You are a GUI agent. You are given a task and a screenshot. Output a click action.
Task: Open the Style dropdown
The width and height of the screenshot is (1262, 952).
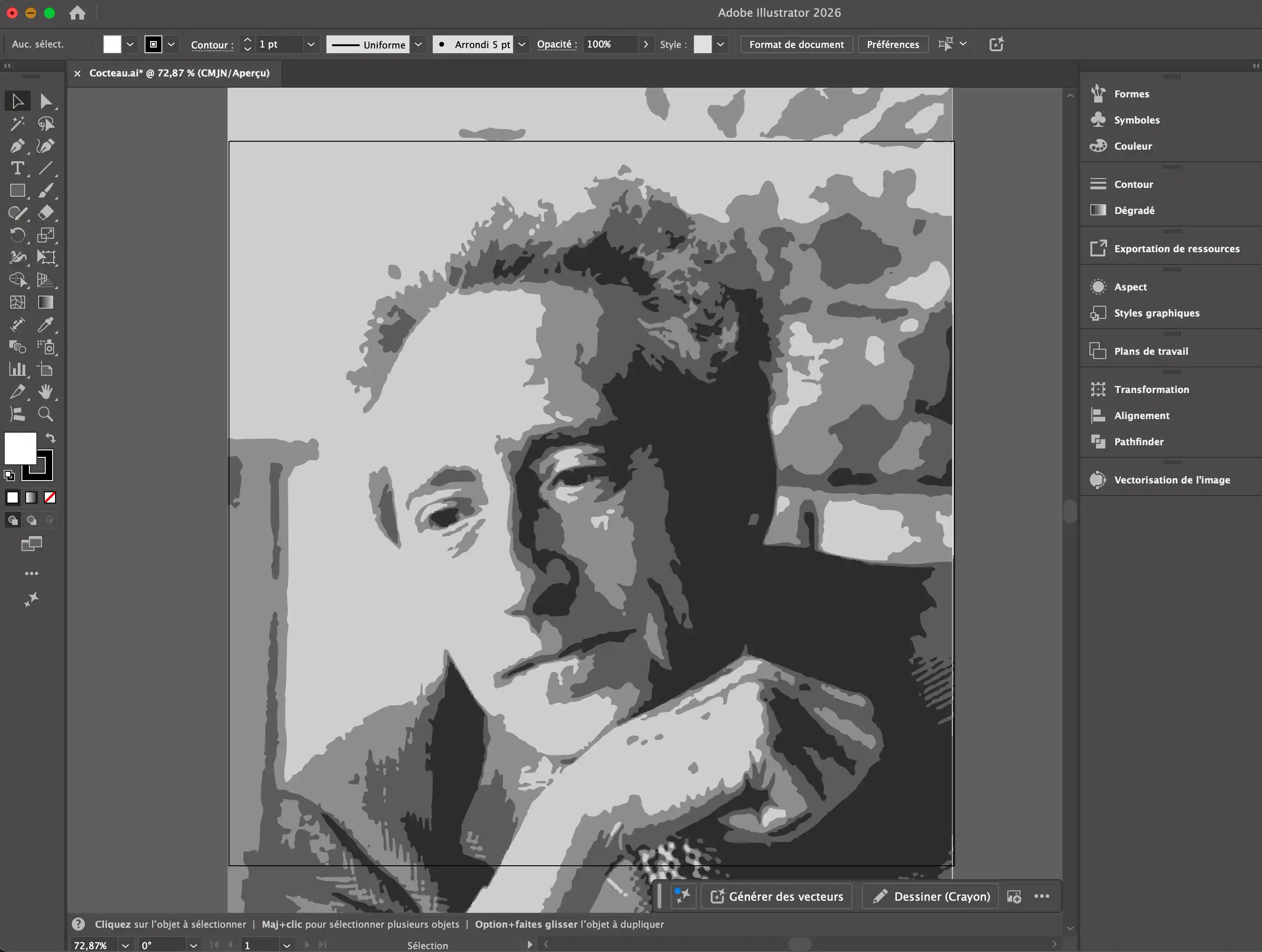coord(721,44)
